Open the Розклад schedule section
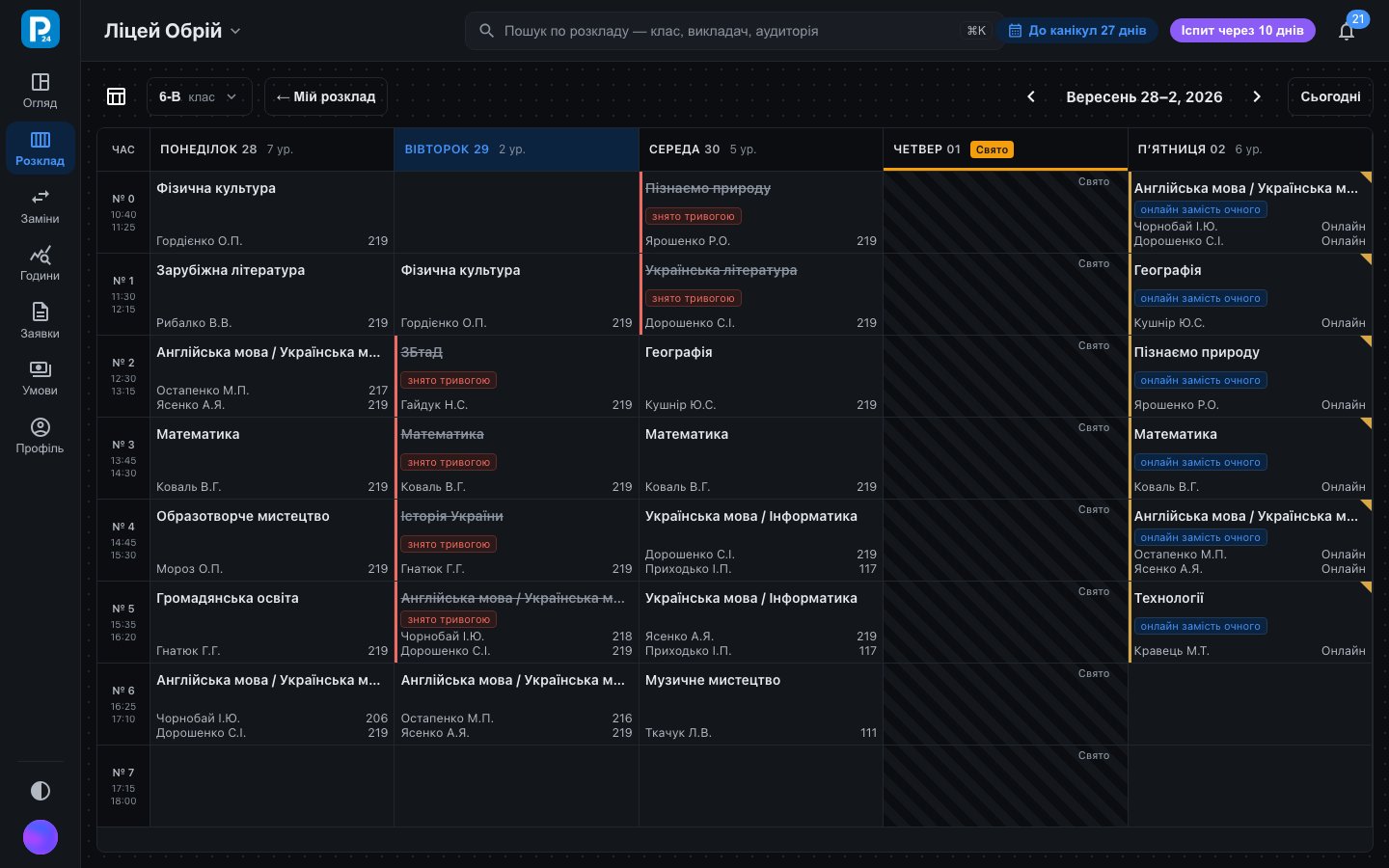This screenshot has width=1389, height=868. 40,149
